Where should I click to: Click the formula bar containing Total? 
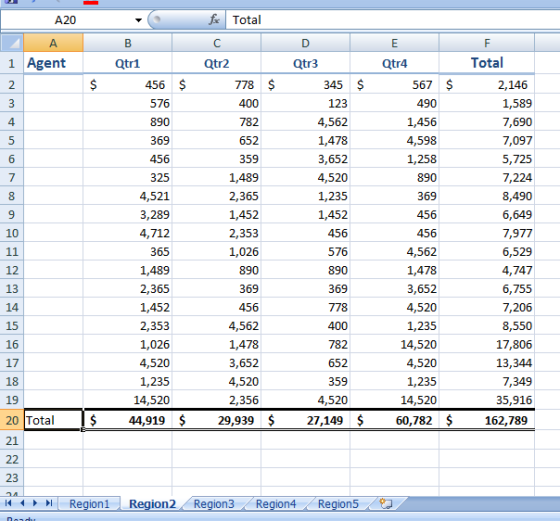[393, 20]
